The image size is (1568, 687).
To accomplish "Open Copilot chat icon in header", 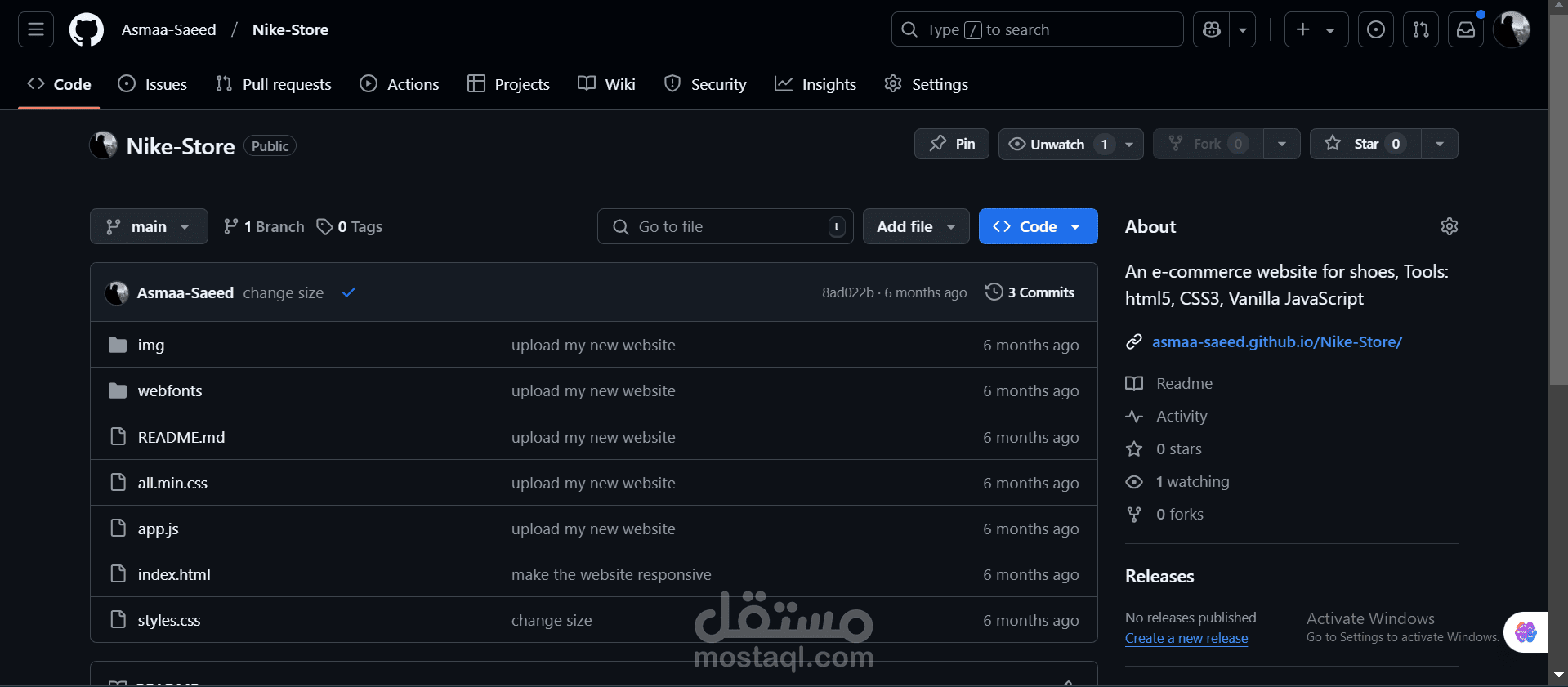I will coord(1212,29).
